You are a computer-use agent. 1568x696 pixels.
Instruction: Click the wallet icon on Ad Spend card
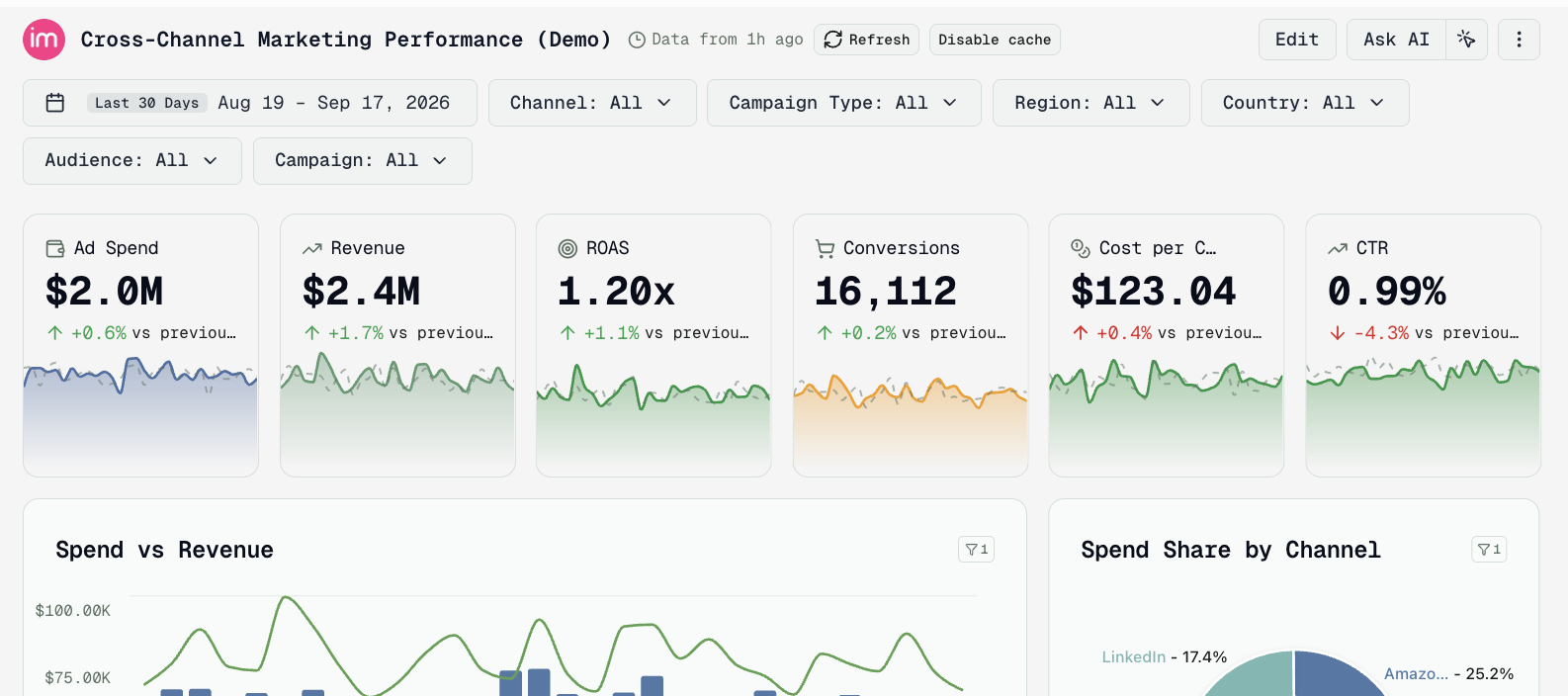pyautogui.click(x=55, y=248)
